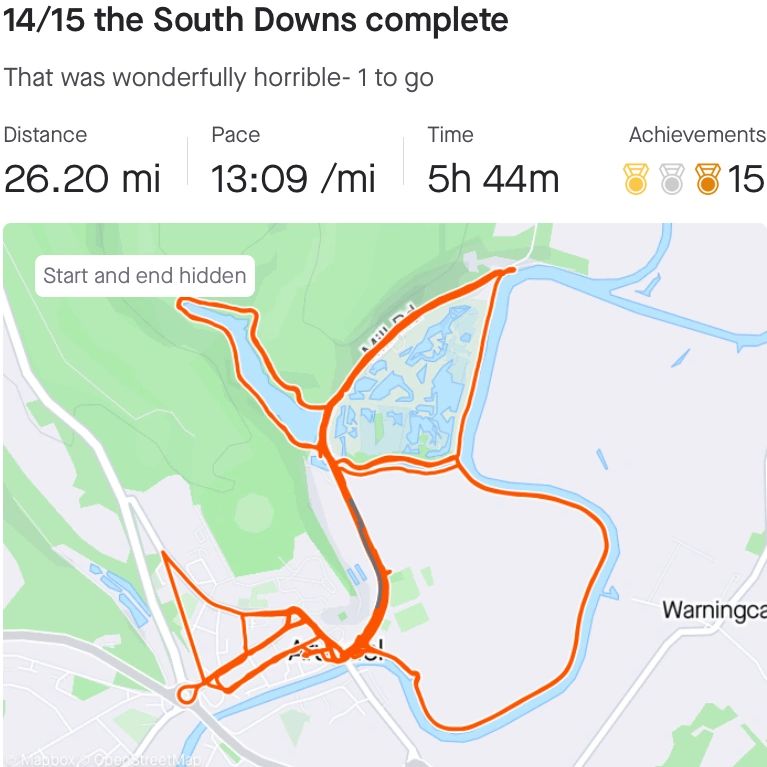This screenshot has width=767, height=767.
Task: Select the 13:09 /mi pace value
Action: (292, 180)
